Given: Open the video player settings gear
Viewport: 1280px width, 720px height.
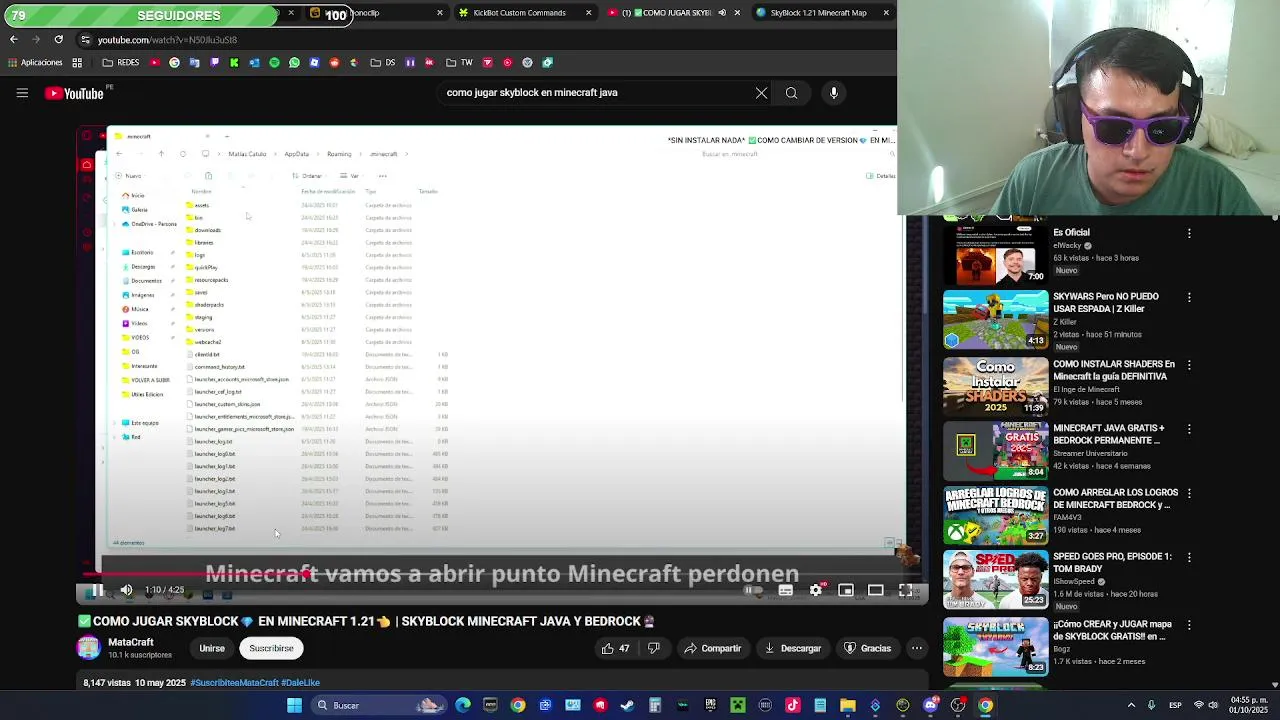Looking at the screenshot, I should (x=816, y=590).
